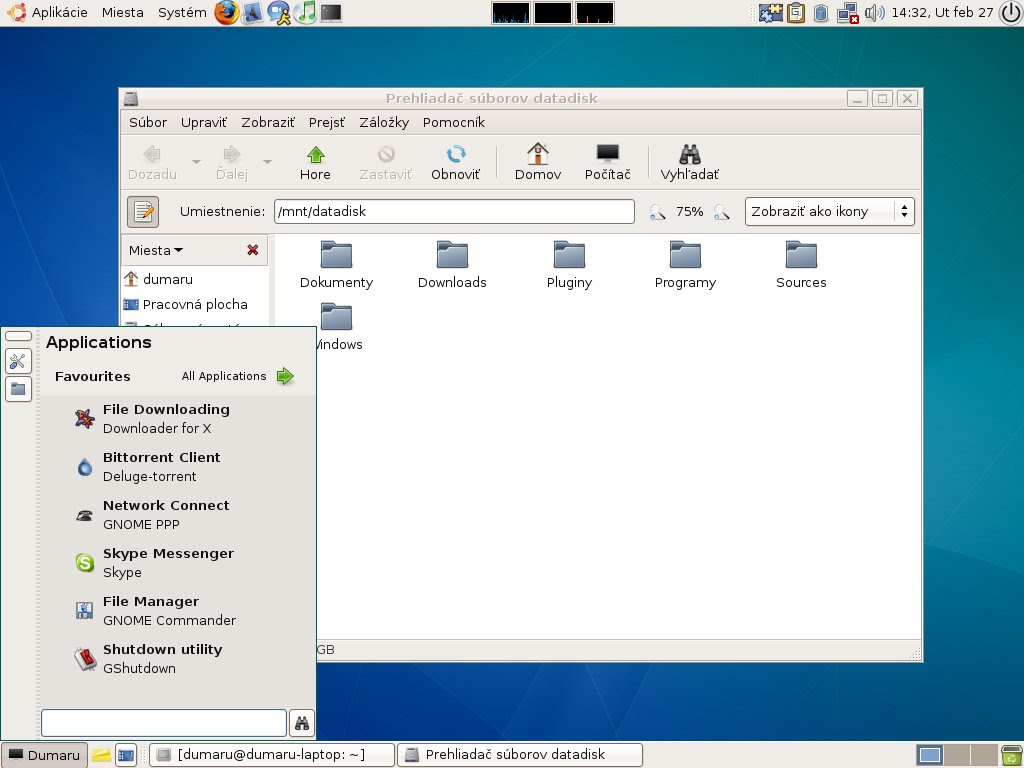The height and width of the screenshot is (768, 1024).
Task: Open the Zobraziť menu
Action: 268,122
